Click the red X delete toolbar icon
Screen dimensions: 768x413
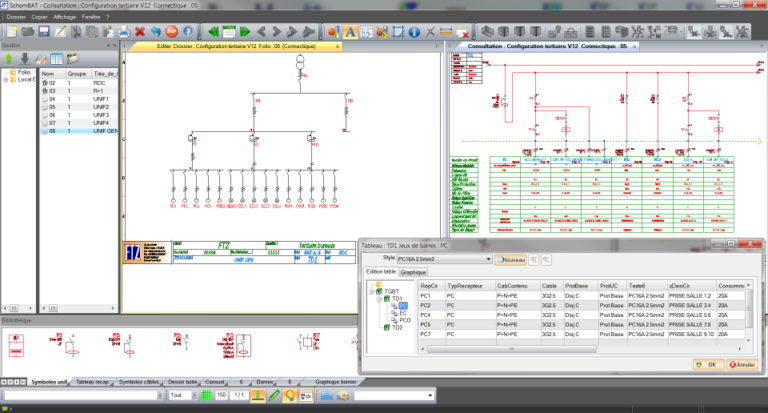tap(139, 32)
